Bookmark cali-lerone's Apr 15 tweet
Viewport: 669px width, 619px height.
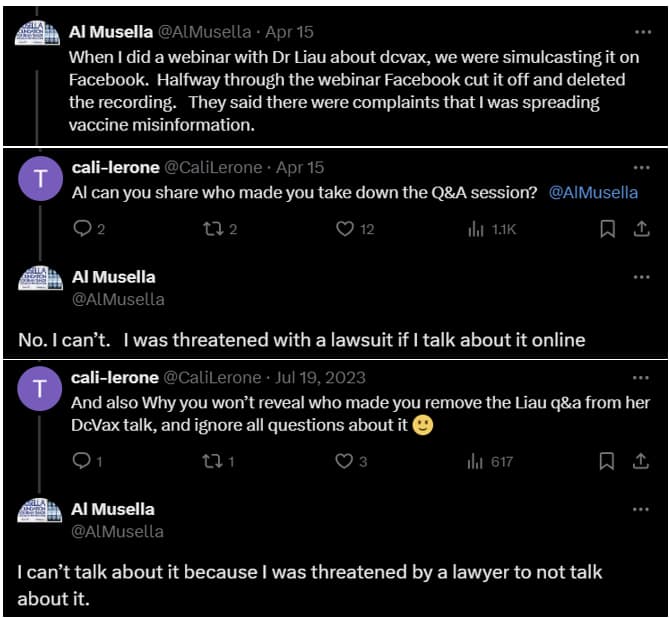607,229
